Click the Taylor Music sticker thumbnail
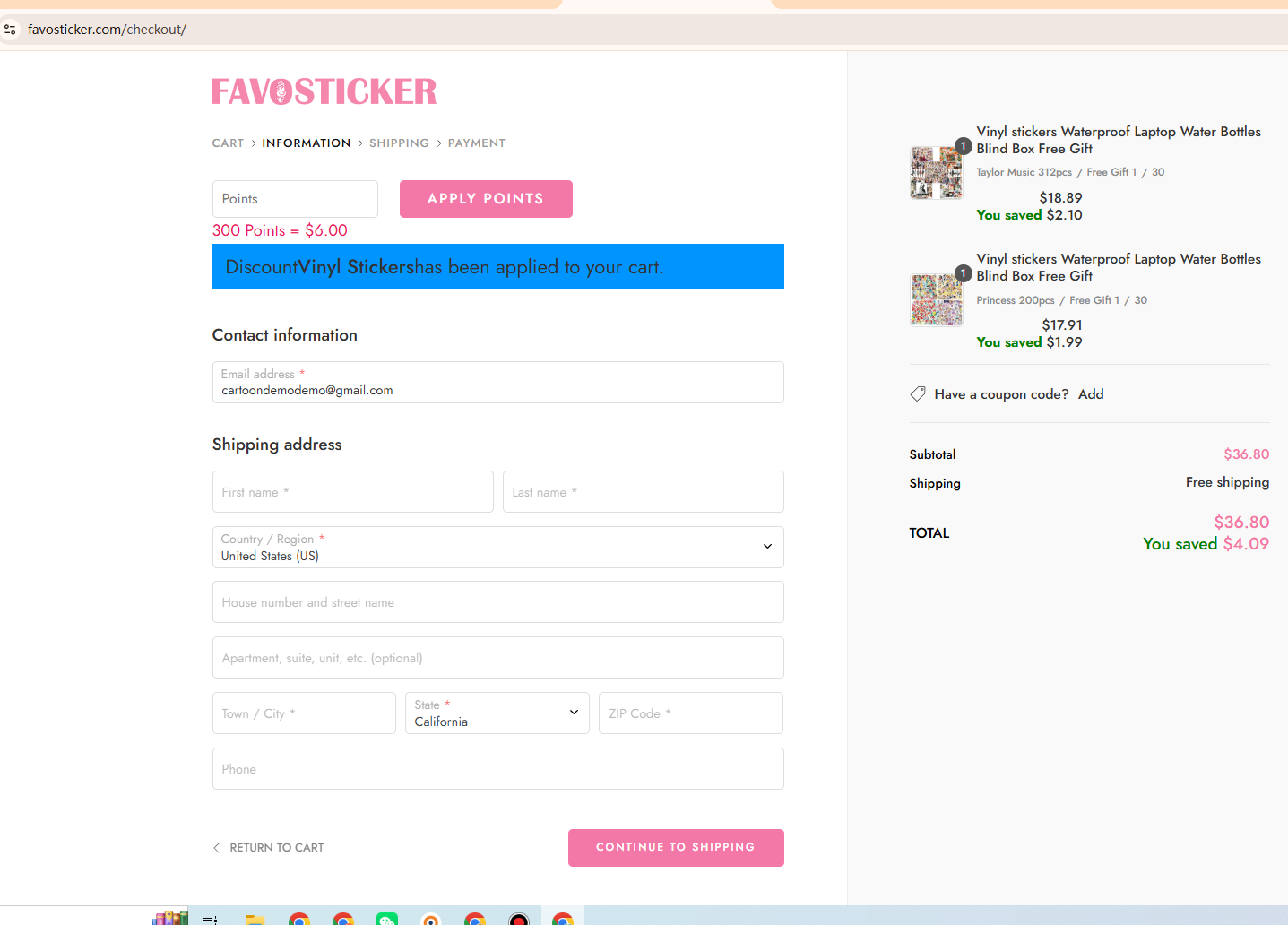The width and height of the screenshot is (1288, 925). (x=936, y=171)
